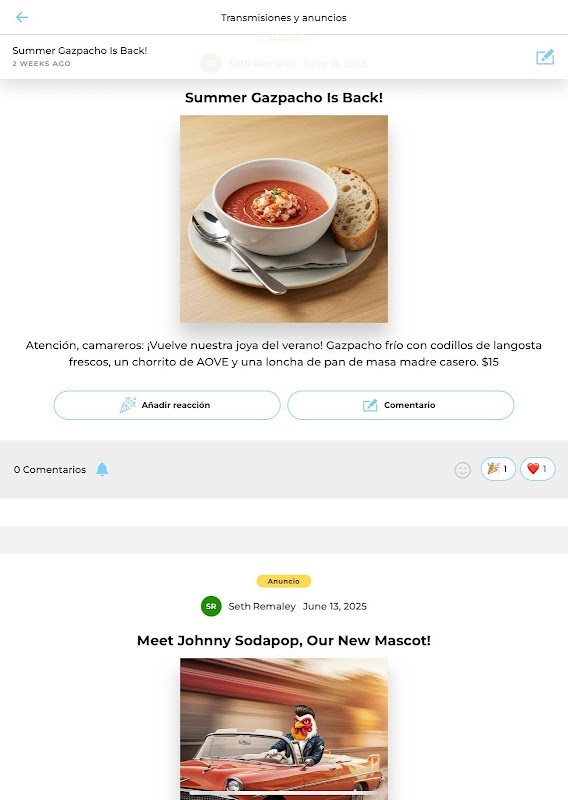Screen dimensions: 568x800
Task: Toggle the comment notifications bell
Action: coord(102,469)
